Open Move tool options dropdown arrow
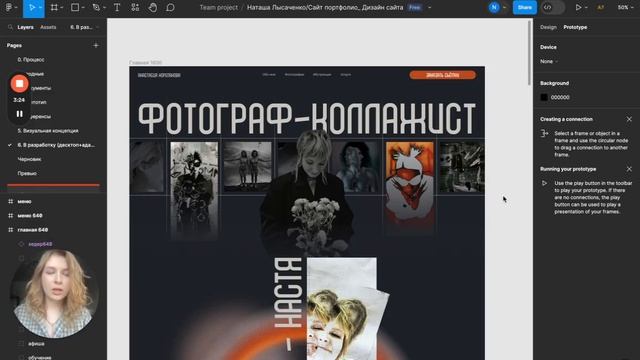Image resolution: width=640 pixels, height=360 pixels. pos(40,8)
